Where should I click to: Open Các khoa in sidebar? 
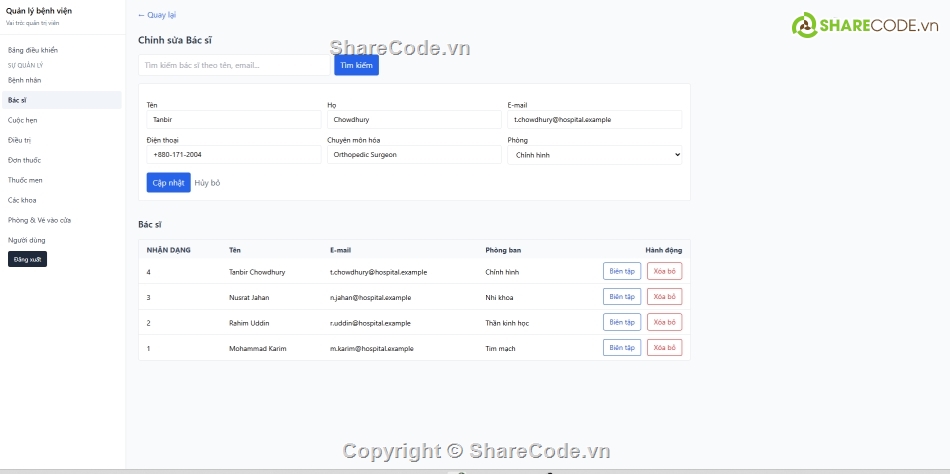[22, 200]
